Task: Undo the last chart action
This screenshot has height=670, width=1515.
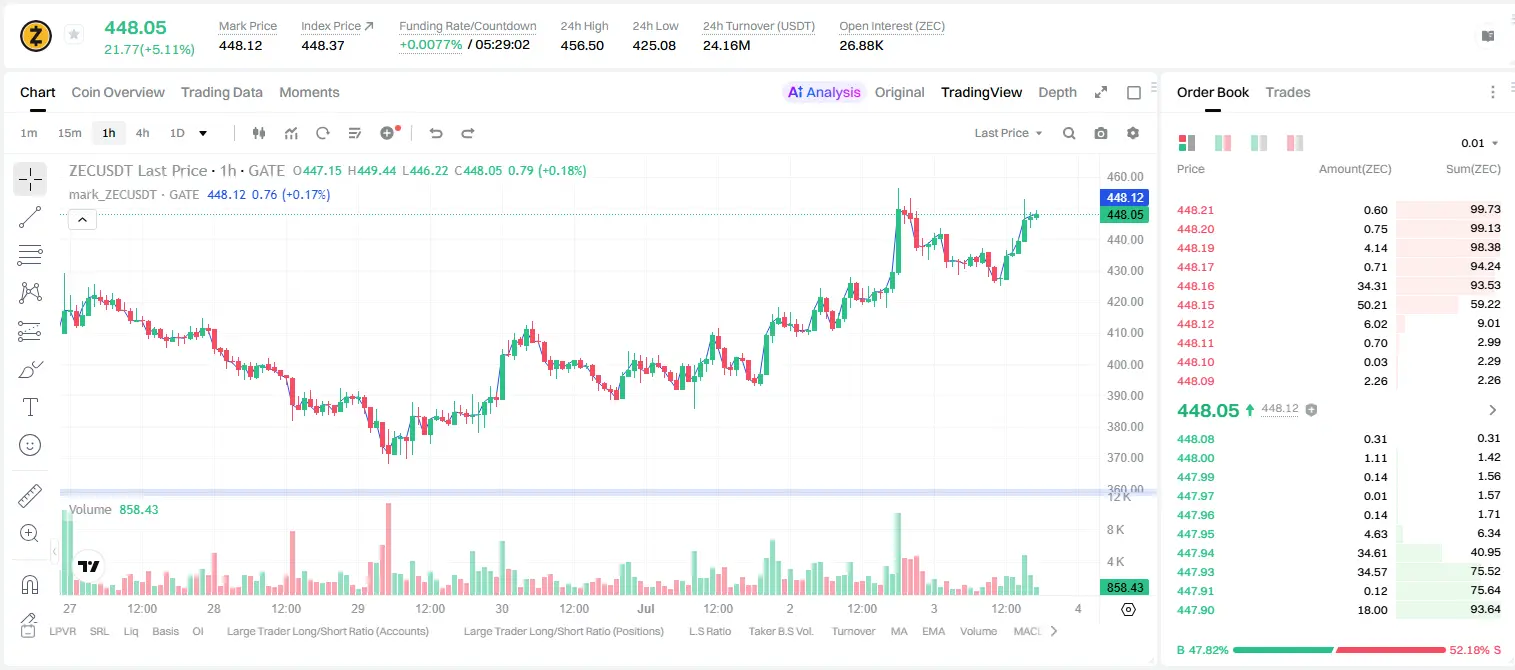Action: 436,133
